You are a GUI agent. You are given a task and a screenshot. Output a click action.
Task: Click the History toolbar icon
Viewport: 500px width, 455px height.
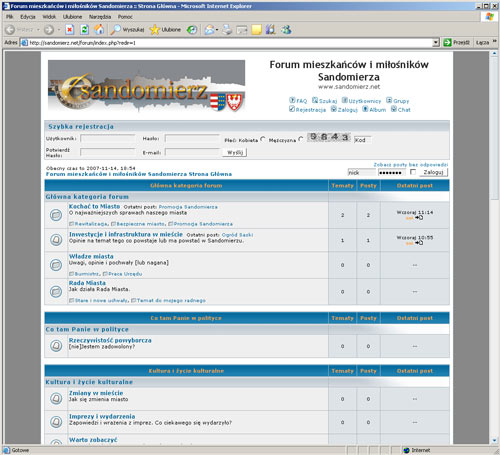point(192,30)
